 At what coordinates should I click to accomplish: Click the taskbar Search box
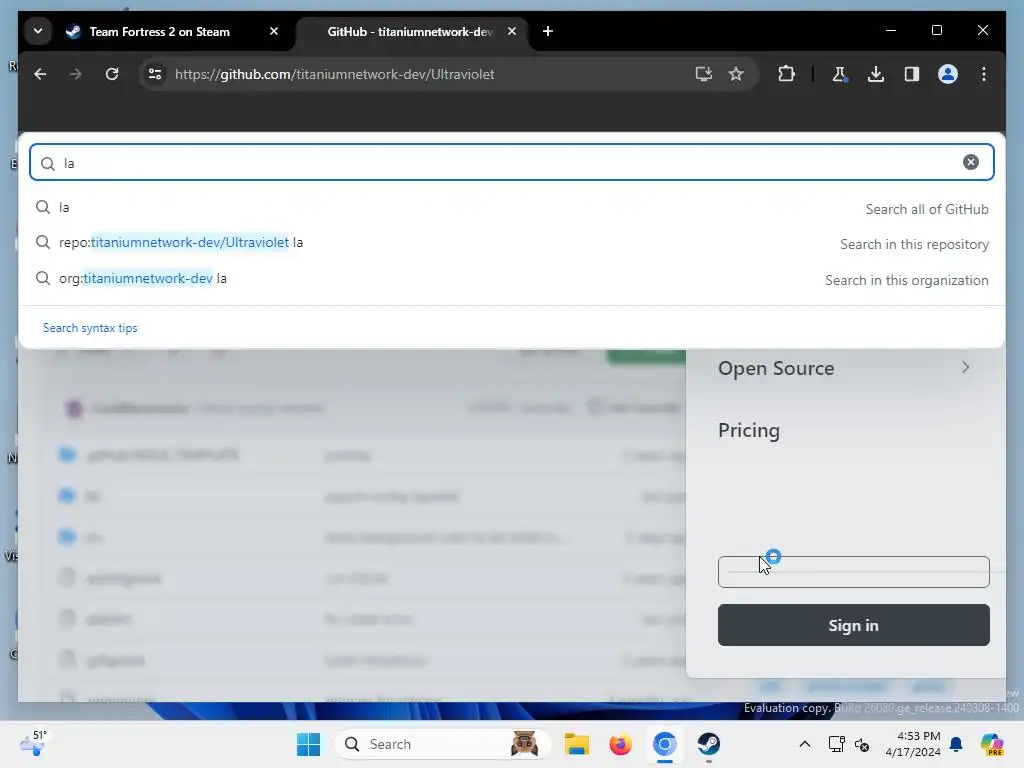pyautogui.click(x=443, y=744)
